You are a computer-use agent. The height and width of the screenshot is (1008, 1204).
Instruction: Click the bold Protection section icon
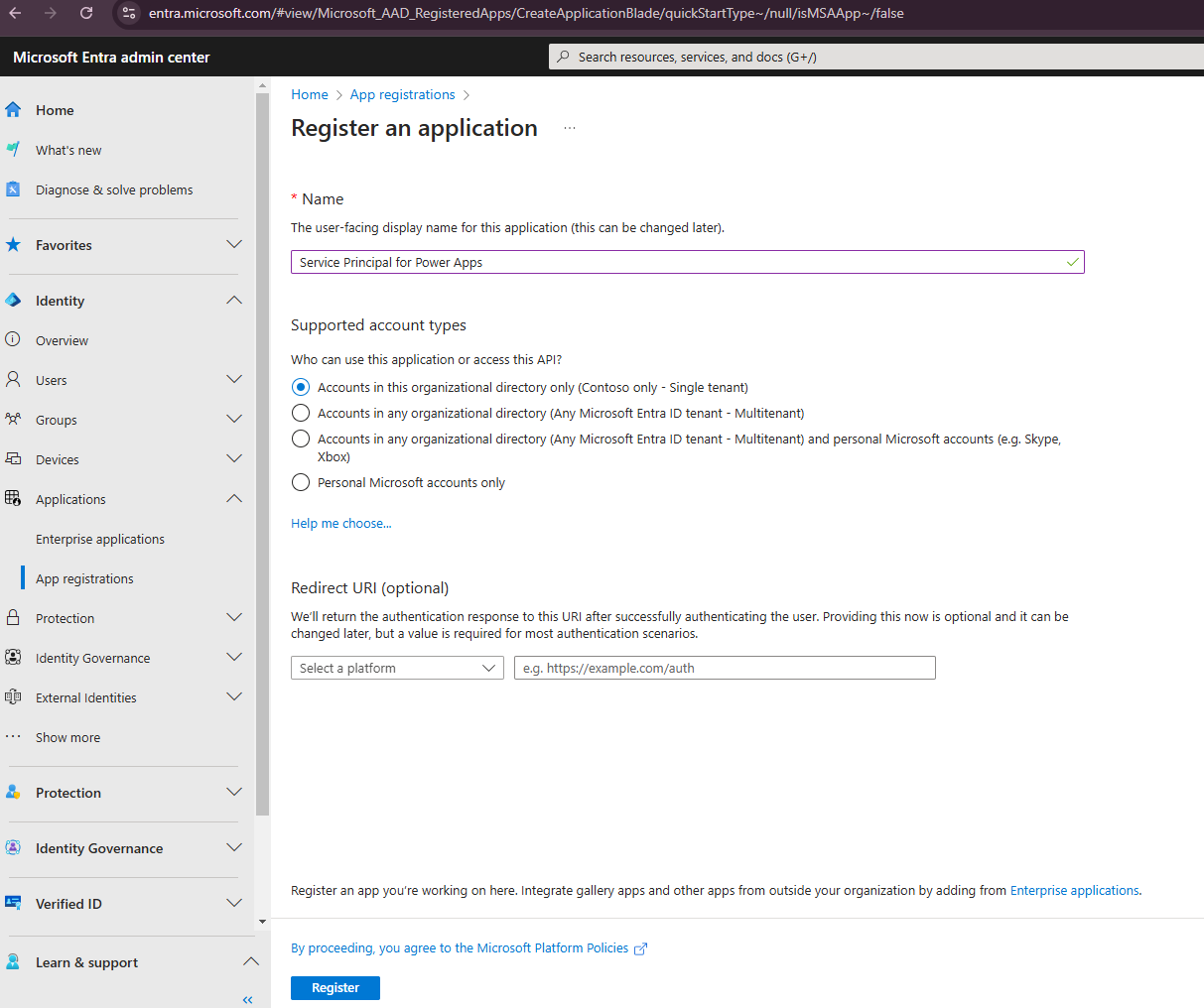tap(13, 792)
